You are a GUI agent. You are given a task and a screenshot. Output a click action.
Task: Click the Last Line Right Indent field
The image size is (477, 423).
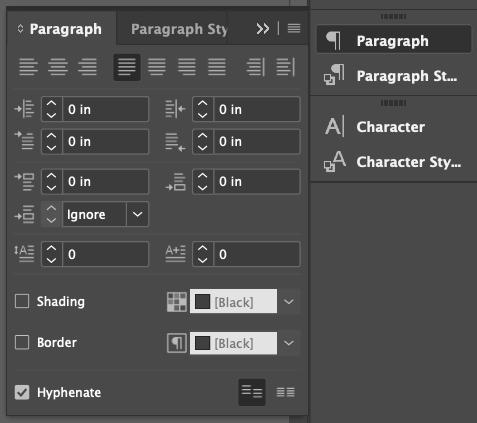[x=256, y=141]
